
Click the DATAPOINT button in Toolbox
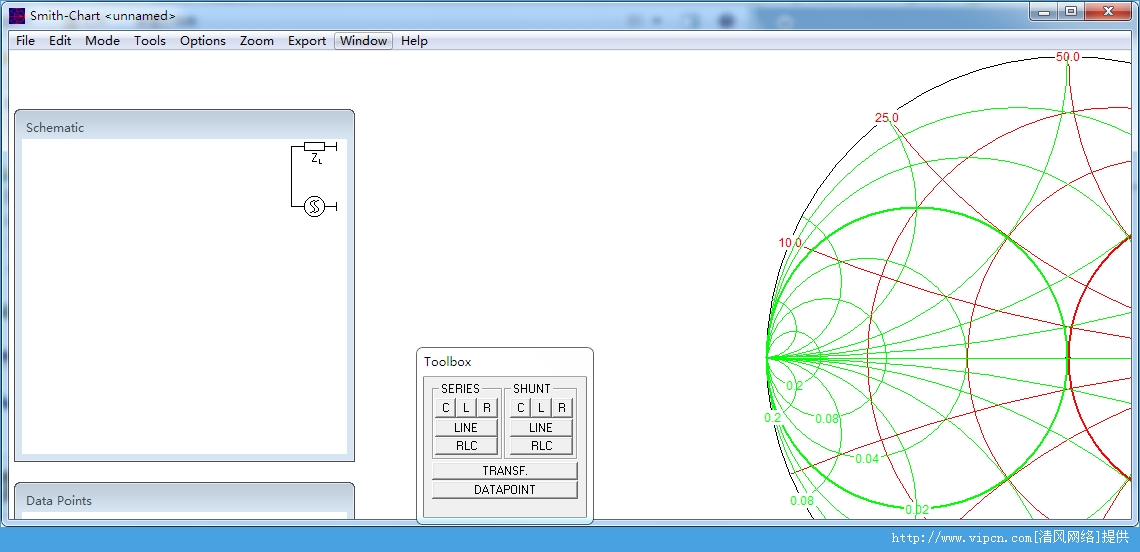click(x=505, y=489)
